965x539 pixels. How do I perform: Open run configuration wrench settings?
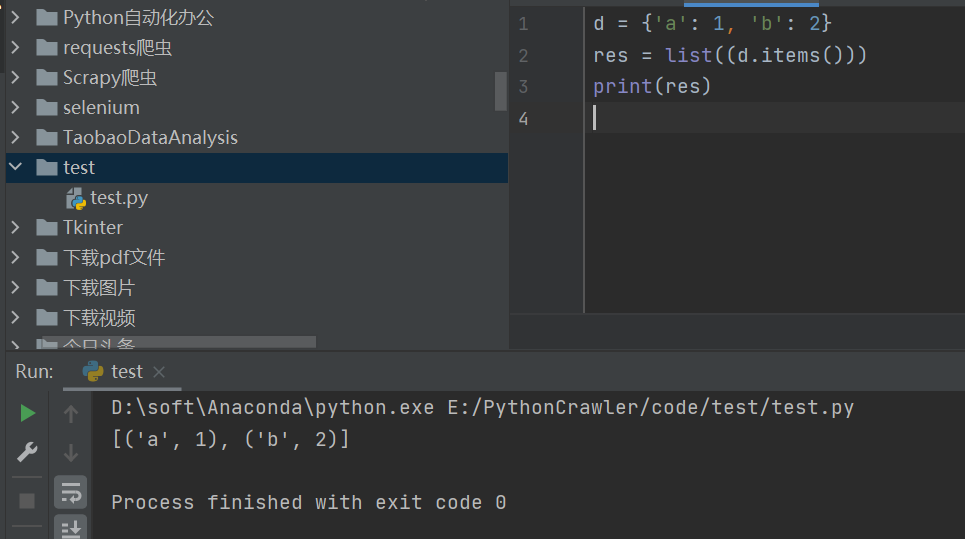(x=28, y=453)
